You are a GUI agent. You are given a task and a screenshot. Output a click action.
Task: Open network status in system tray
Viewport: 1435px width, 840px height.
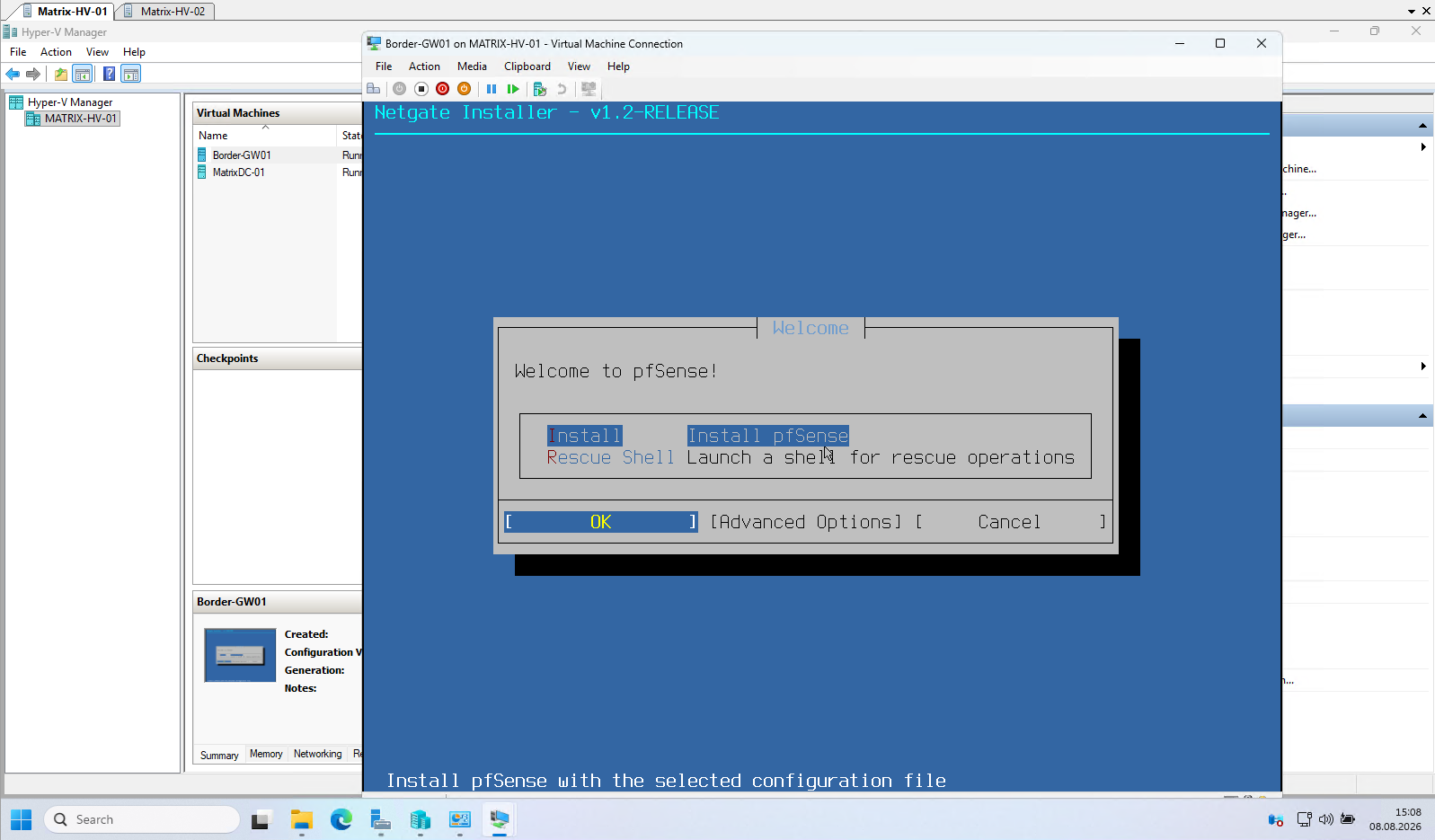click(1304, 819)
